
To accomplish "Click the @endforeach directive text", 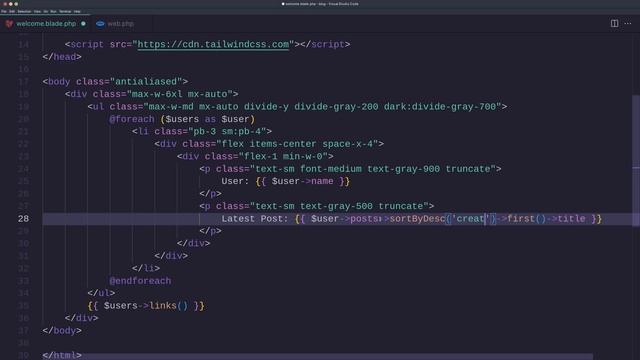I will click(x=140, y=281).
